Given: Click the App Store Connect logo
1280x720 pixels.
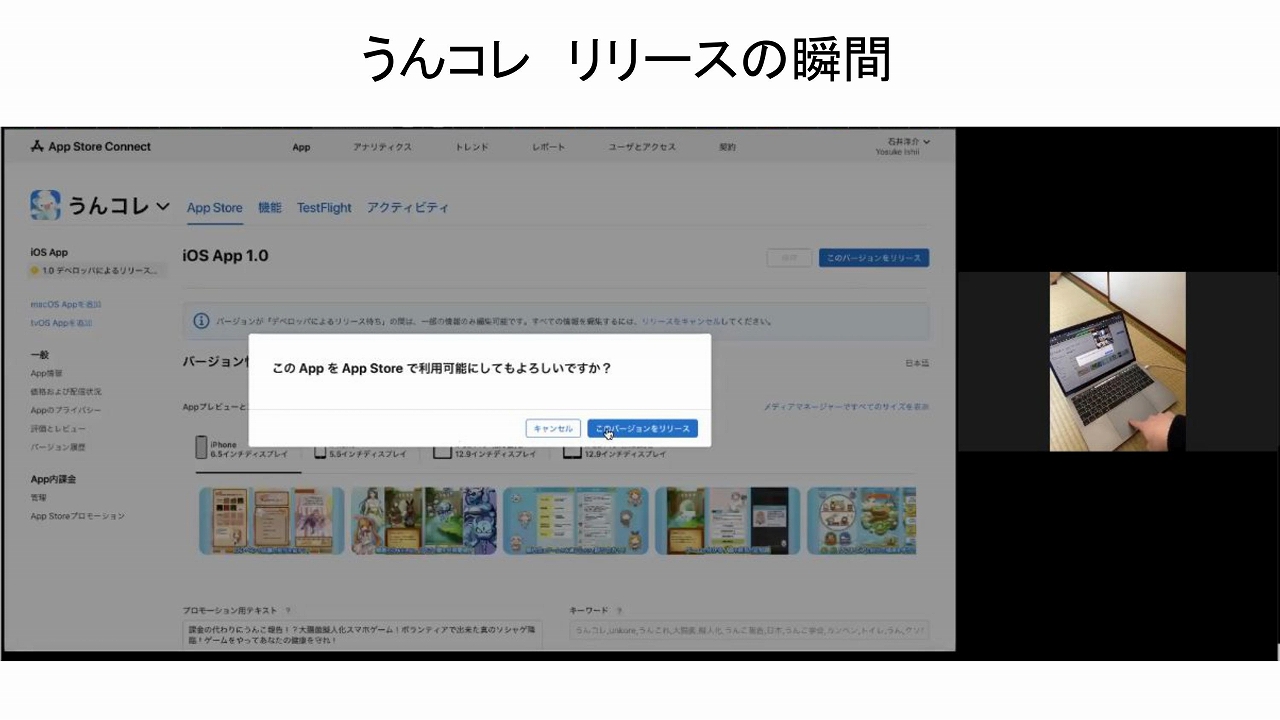Looking at the screenshot, I should pyautogui.click(x=38, y=147).
